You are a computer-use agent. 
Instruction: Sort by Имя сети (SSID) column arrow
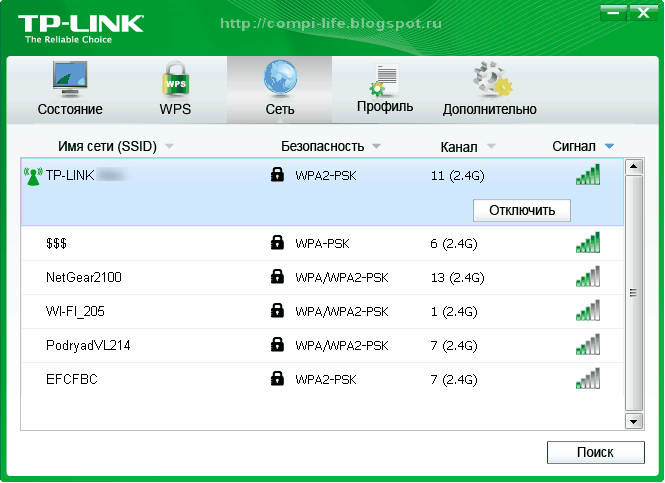(x=169, y=146)
